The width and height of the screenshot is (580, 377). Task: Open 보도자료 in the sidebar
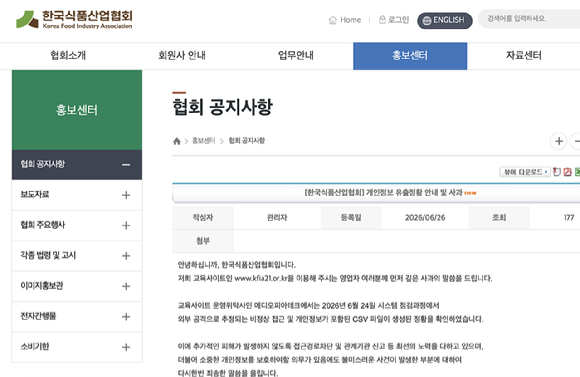click(x=35, y=195)
